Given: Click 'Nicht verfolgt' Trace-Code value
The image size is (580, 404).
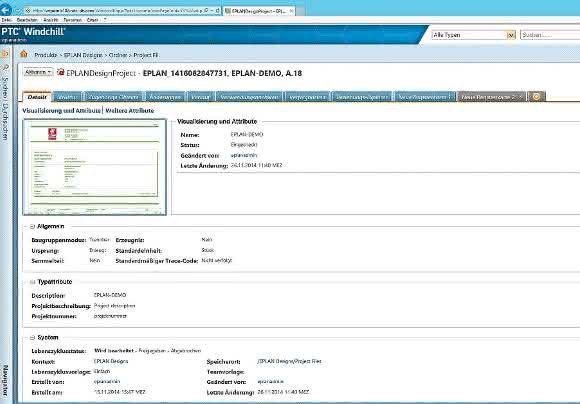Looking at the screenshot, I should [x=217, y=260].
